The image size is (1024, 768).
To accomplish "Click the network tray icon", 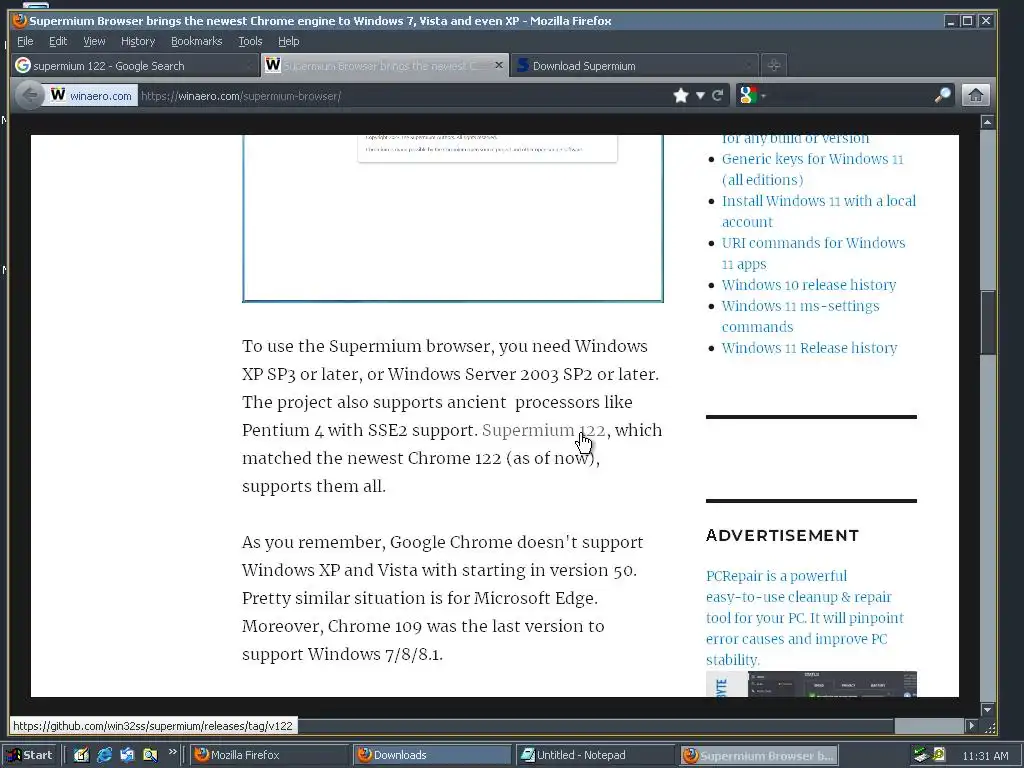I will (x=921, y=755).
